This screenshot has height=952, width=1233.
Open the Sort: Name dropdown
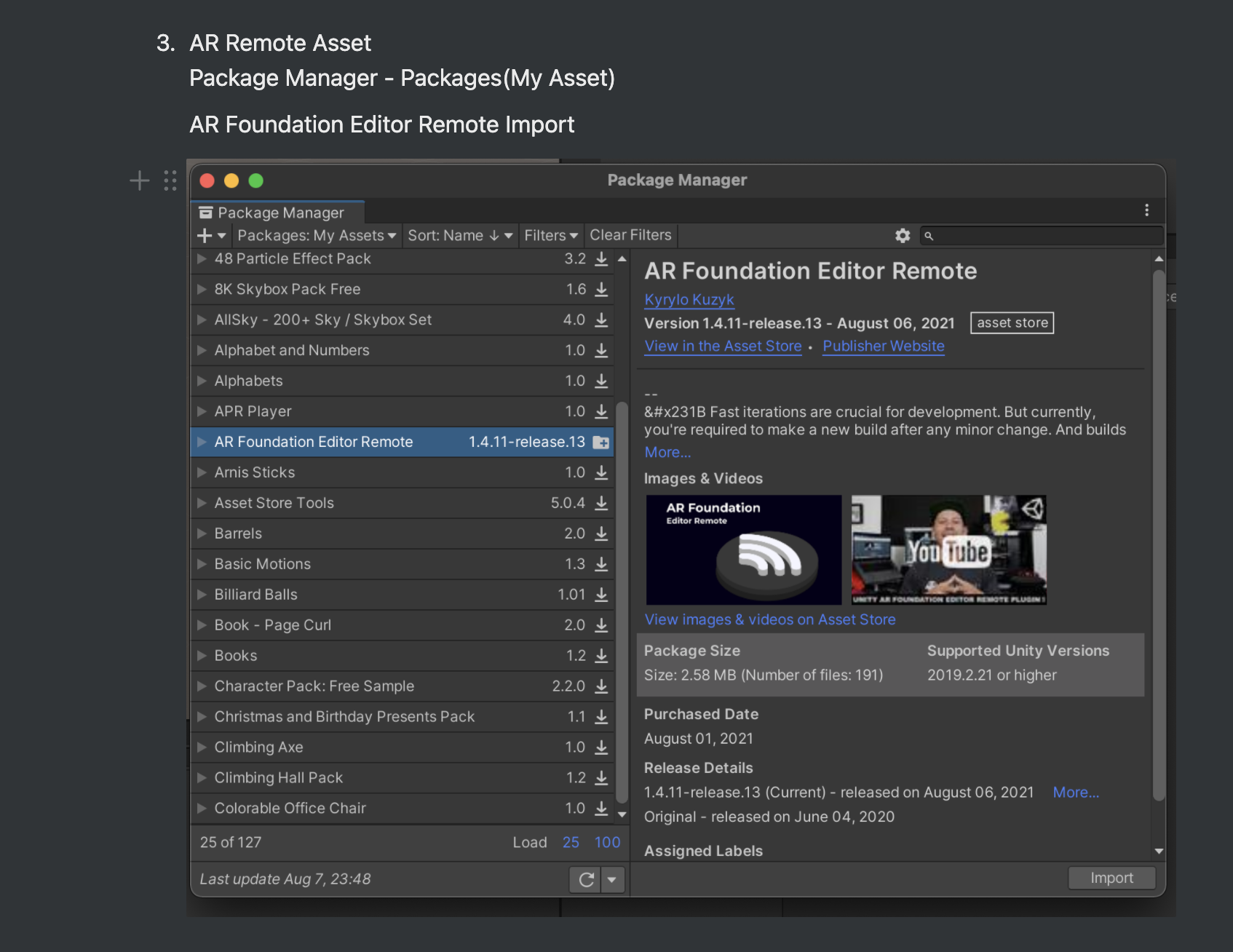click(x=460, y=236)
